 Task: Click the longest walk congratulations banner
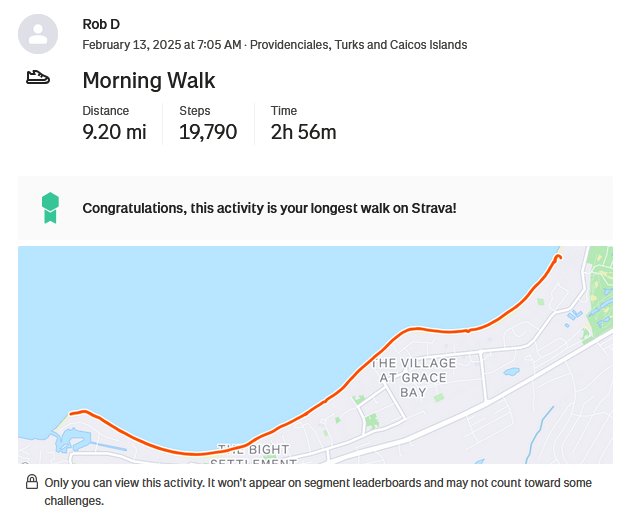click(x=315, y=208)
